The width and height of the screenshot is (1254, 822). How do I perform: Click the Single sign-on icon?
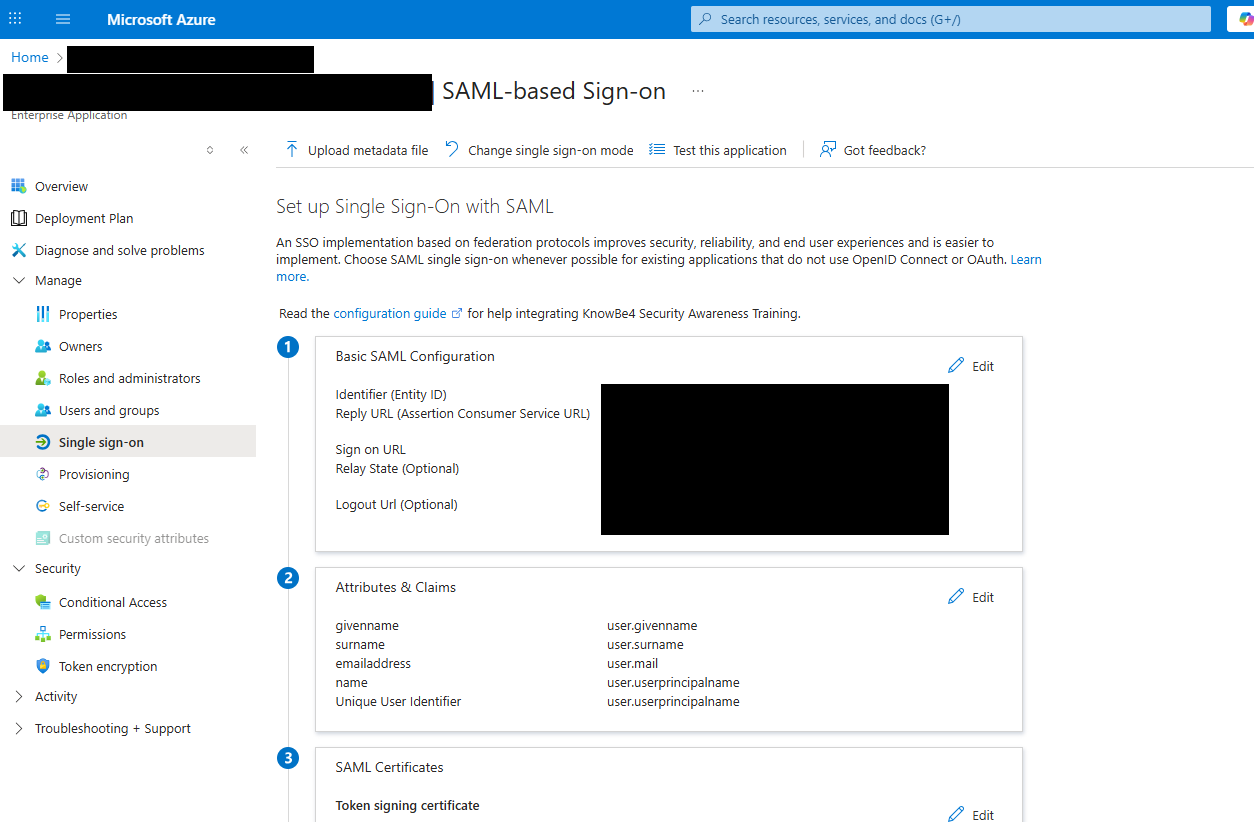42,442
